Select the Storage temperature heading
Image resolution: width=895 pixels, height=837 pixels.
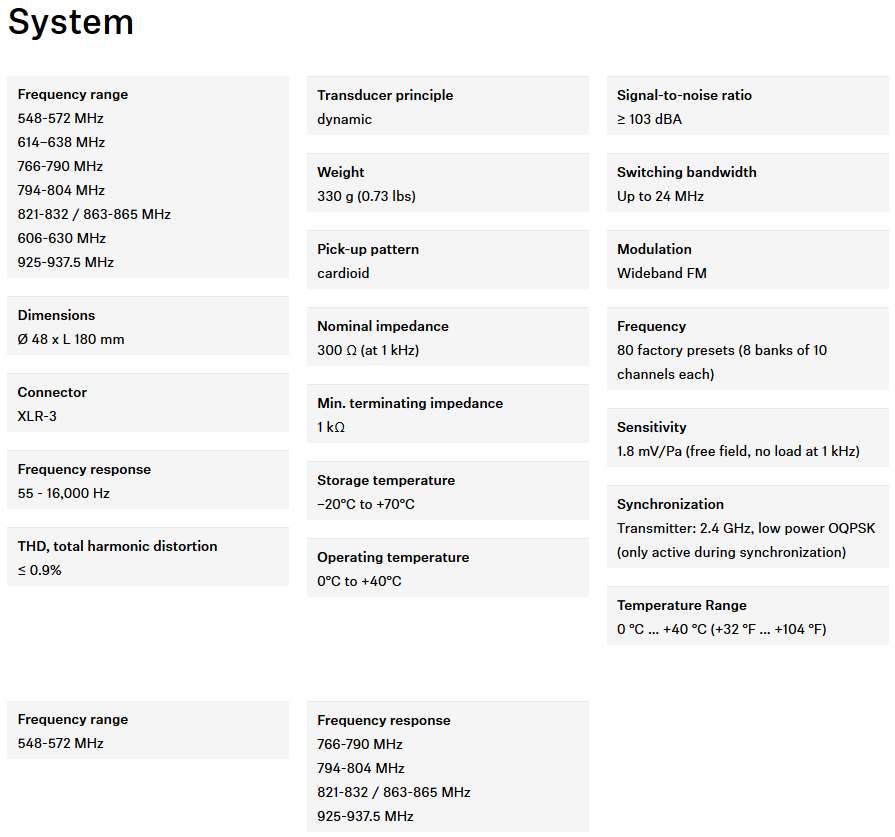(385, 480)
